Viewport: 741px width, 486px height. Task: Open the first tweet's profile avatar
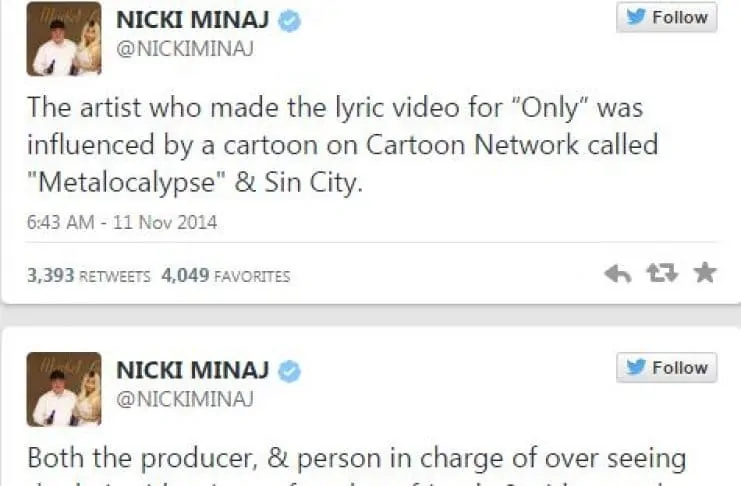click(x=63, y=39)
